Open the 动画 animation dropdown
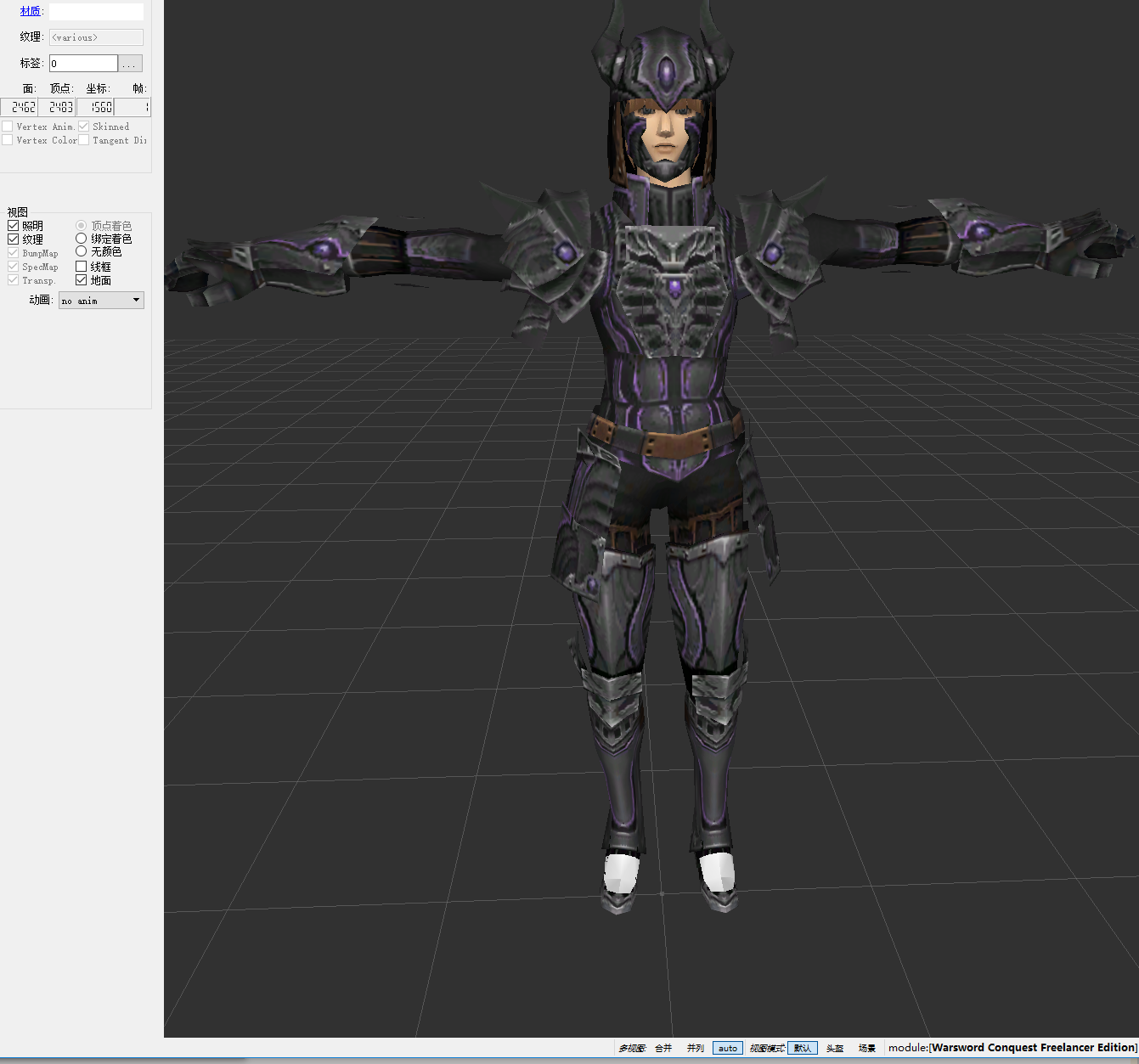The width and height of the screenshot is (1139, 1064). [101, 301]
